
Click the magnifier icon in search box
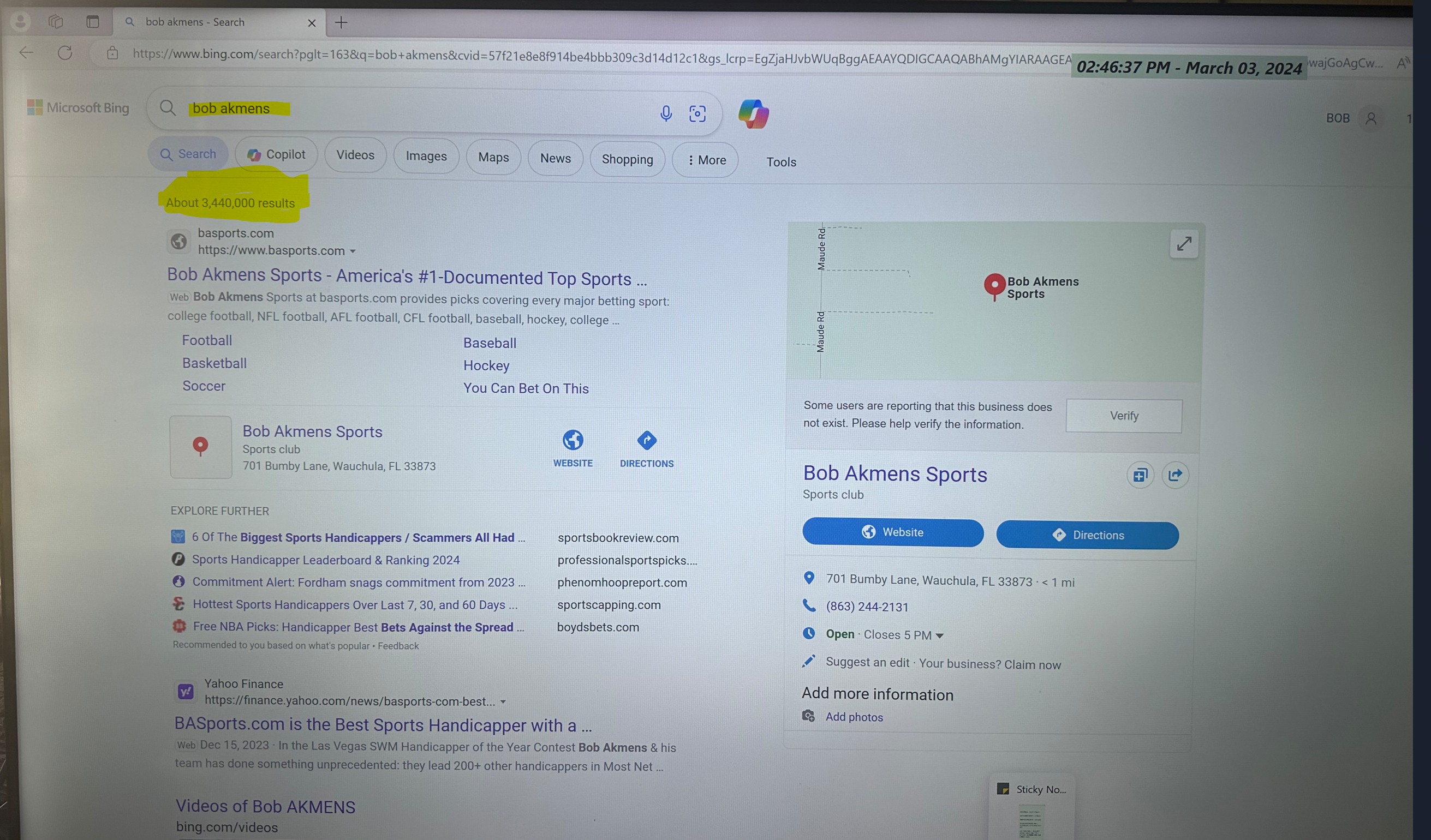click(168, 107)
